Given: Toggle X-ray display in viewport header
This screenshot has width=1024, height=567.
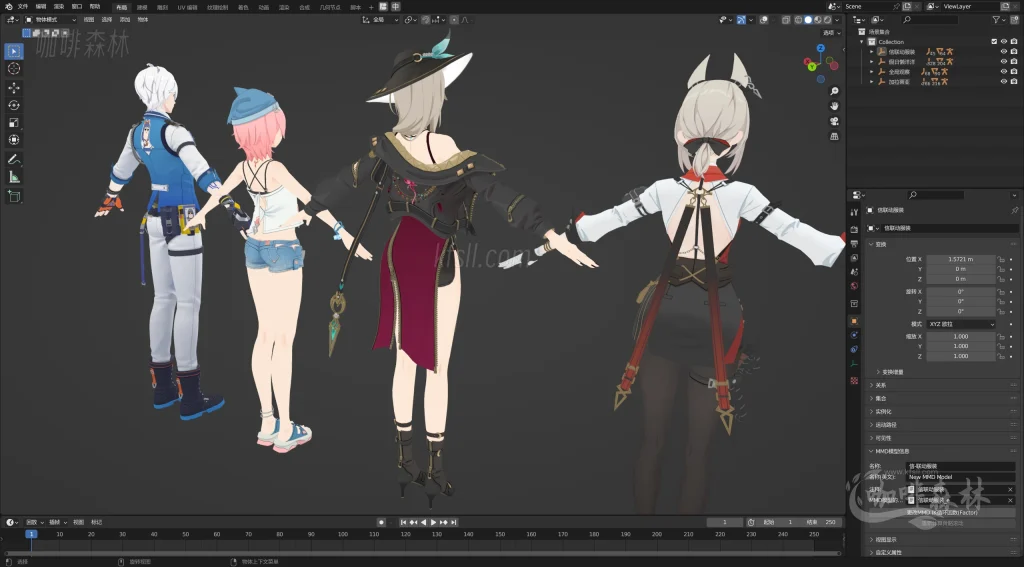Looking at the screenshot, I should click(786, 20).
